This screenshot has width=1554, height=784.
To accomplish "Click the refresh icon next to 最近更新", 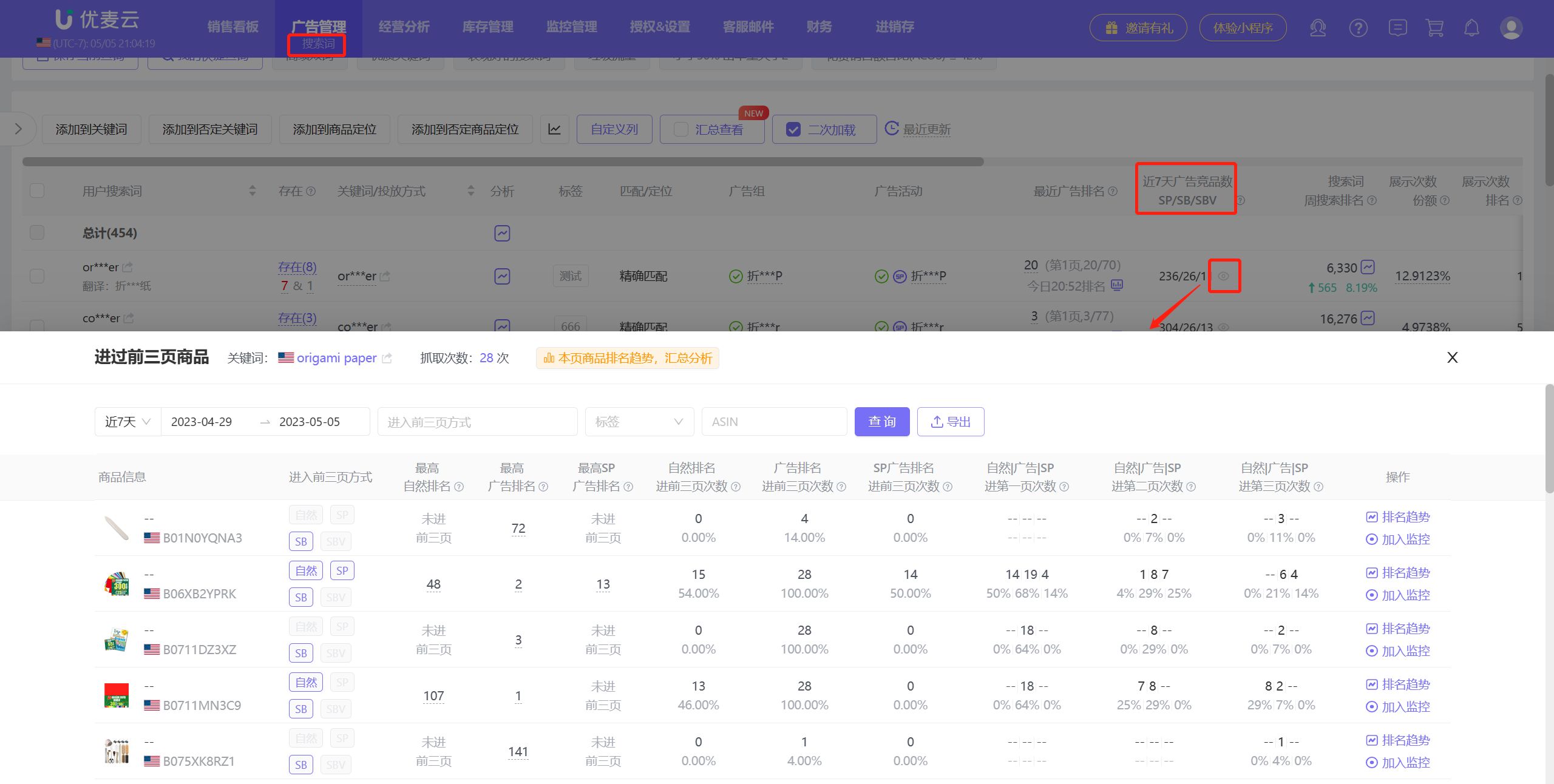I will point(892,129).
